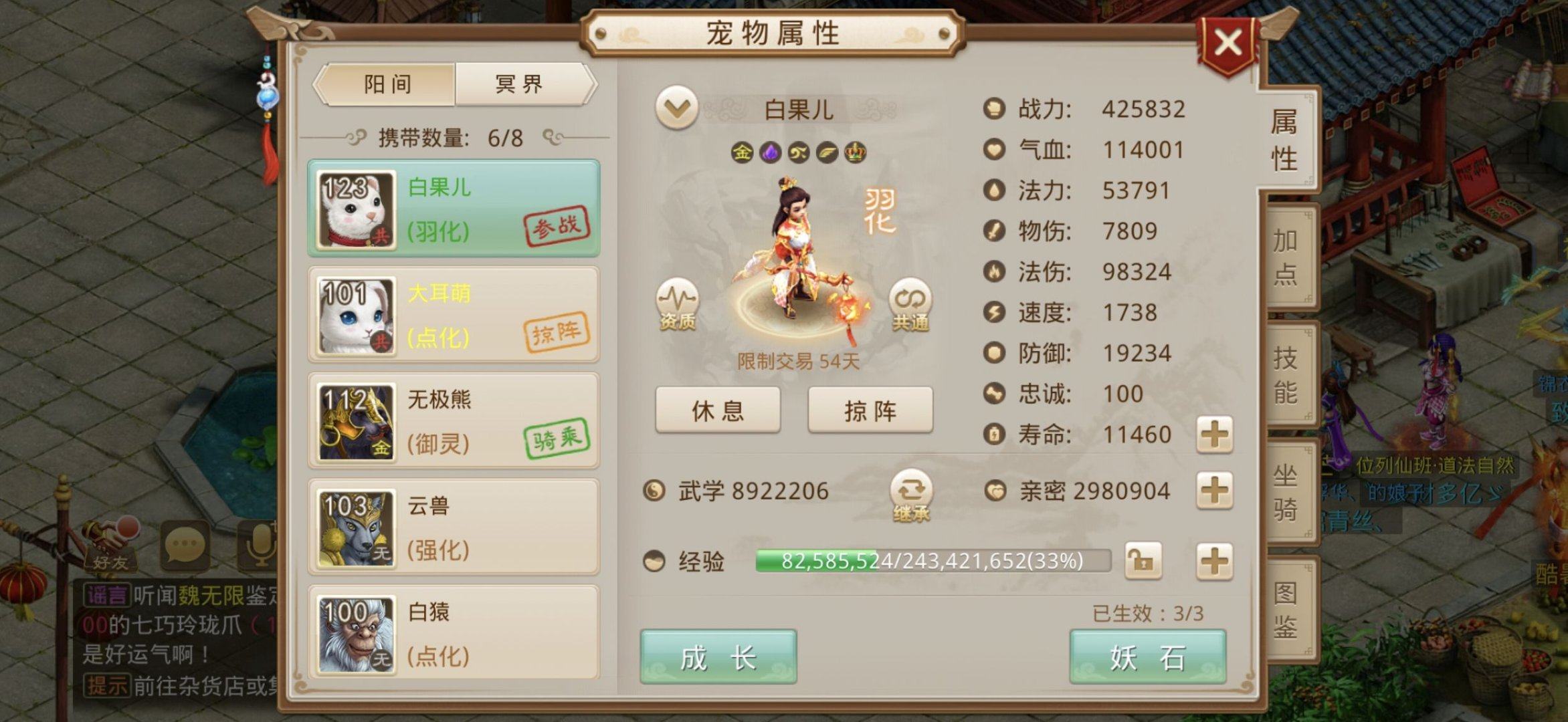Open the 资质 aptitude icon

tap(677, 304)
